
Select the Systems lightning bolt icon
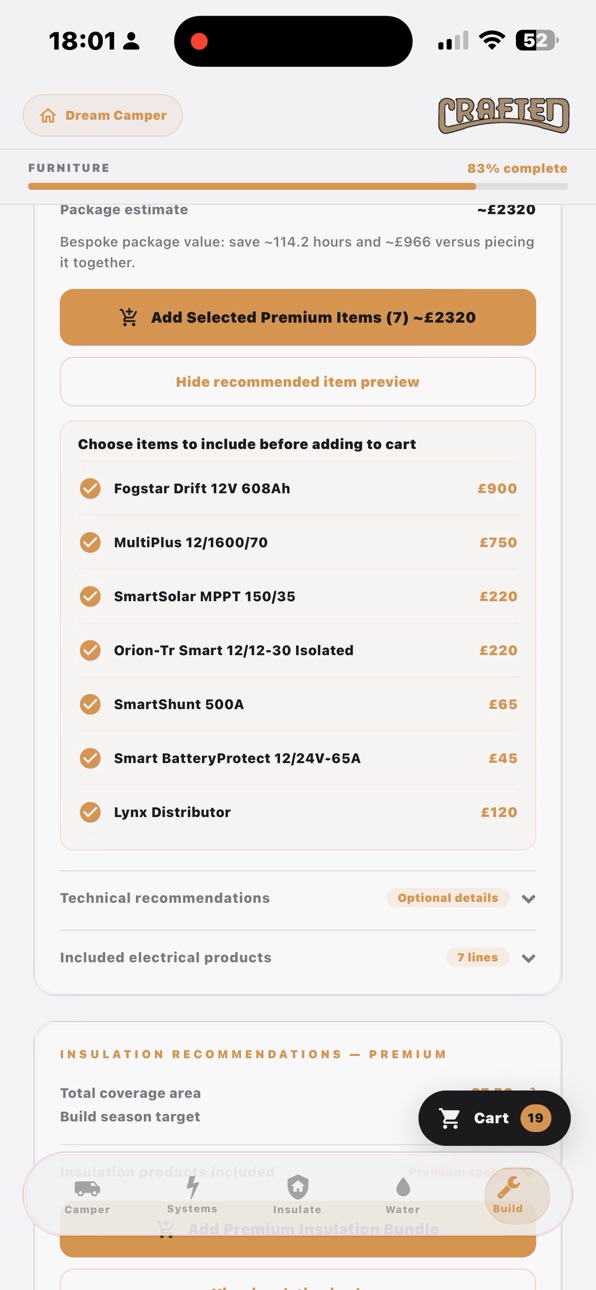(192, 1187)
